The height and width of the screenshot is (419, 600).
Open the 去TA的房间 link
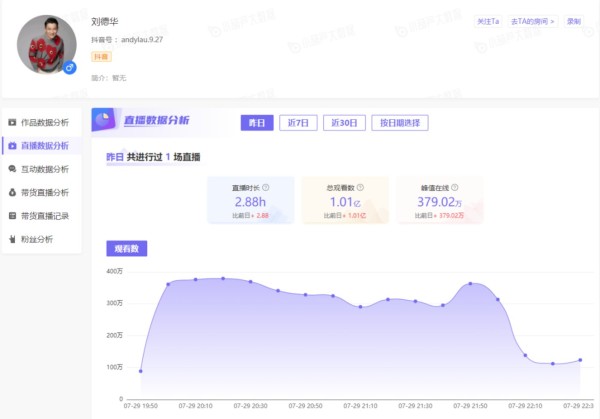[533, 21]
